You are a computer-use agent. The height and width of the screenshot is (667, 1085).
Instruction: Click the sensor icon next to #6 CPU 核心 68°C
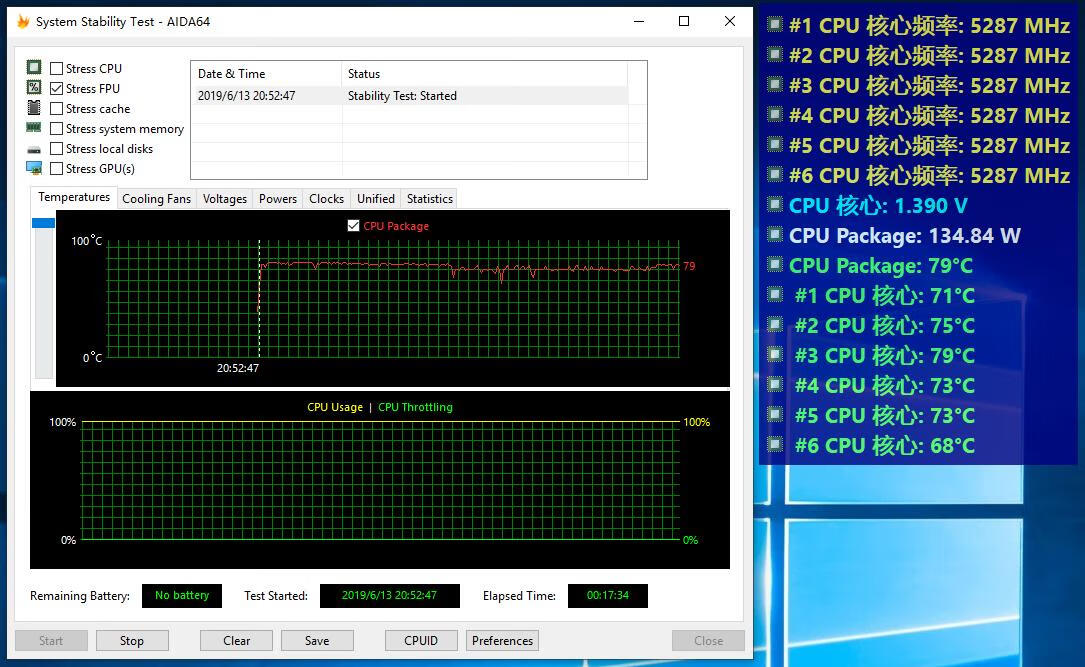775,444
